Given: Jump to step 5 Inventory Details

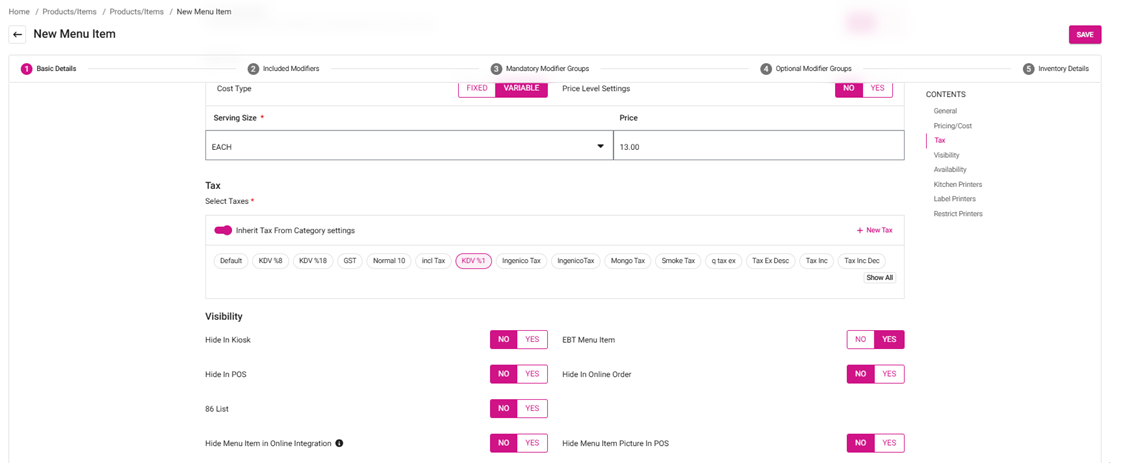Looking at the screenshot, I should [x=1055, y=69].
